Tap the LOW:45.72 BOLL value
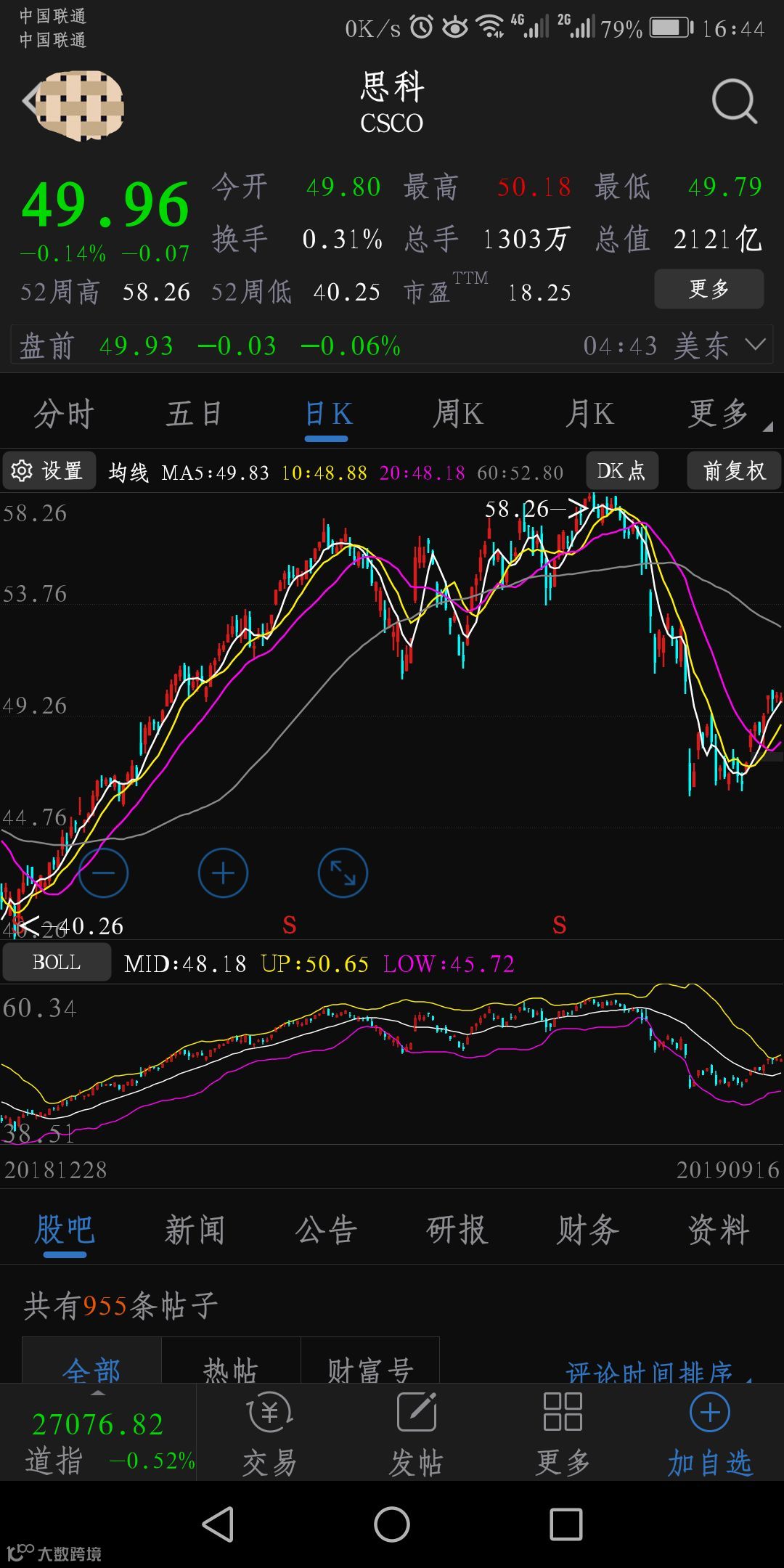This screenshot has height=1568, width=784. coord(449,964)
